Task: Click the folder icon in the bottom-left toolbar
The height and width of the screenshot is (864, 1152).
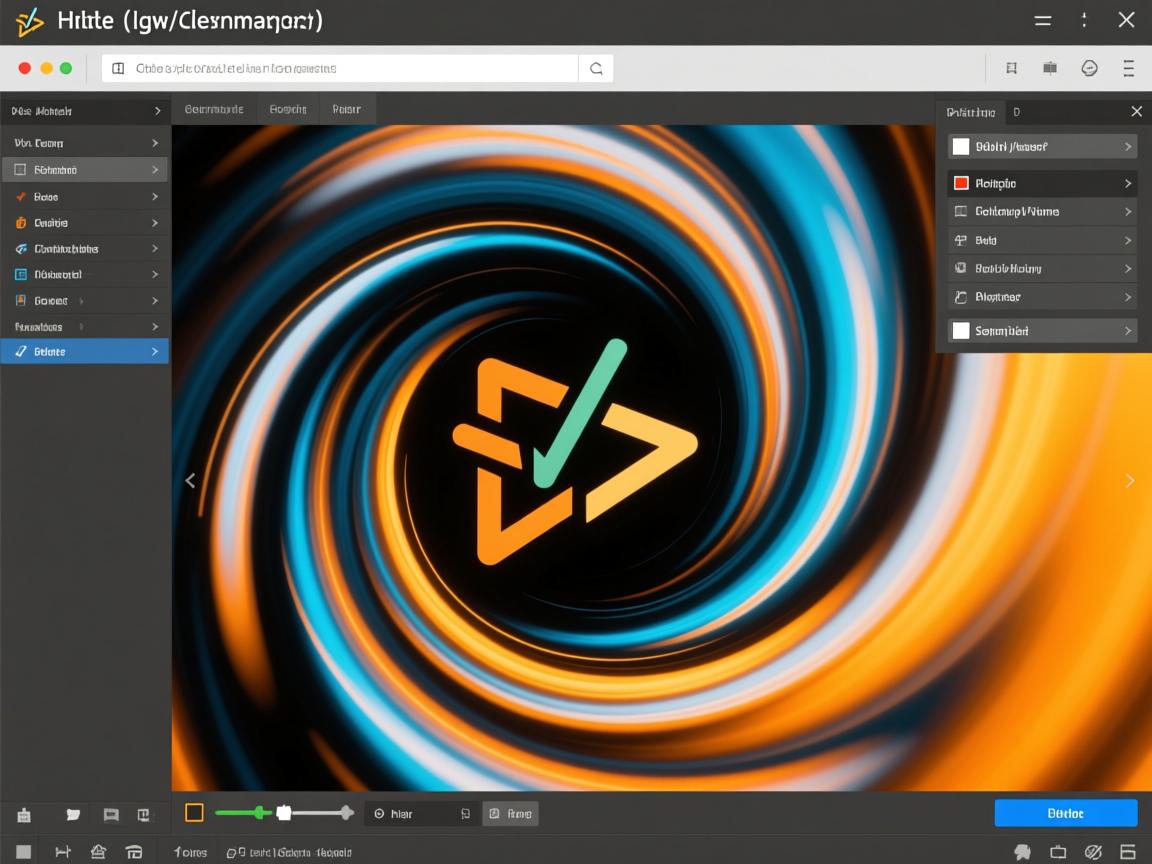Action: (73, 814)
